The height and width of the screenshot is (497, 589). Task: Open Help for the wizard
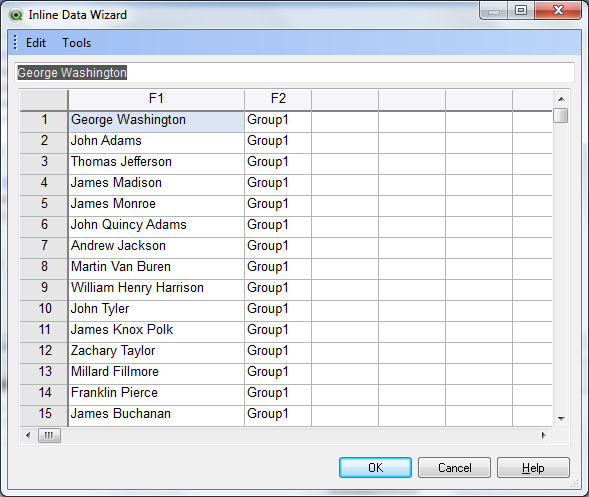(533, 468)
